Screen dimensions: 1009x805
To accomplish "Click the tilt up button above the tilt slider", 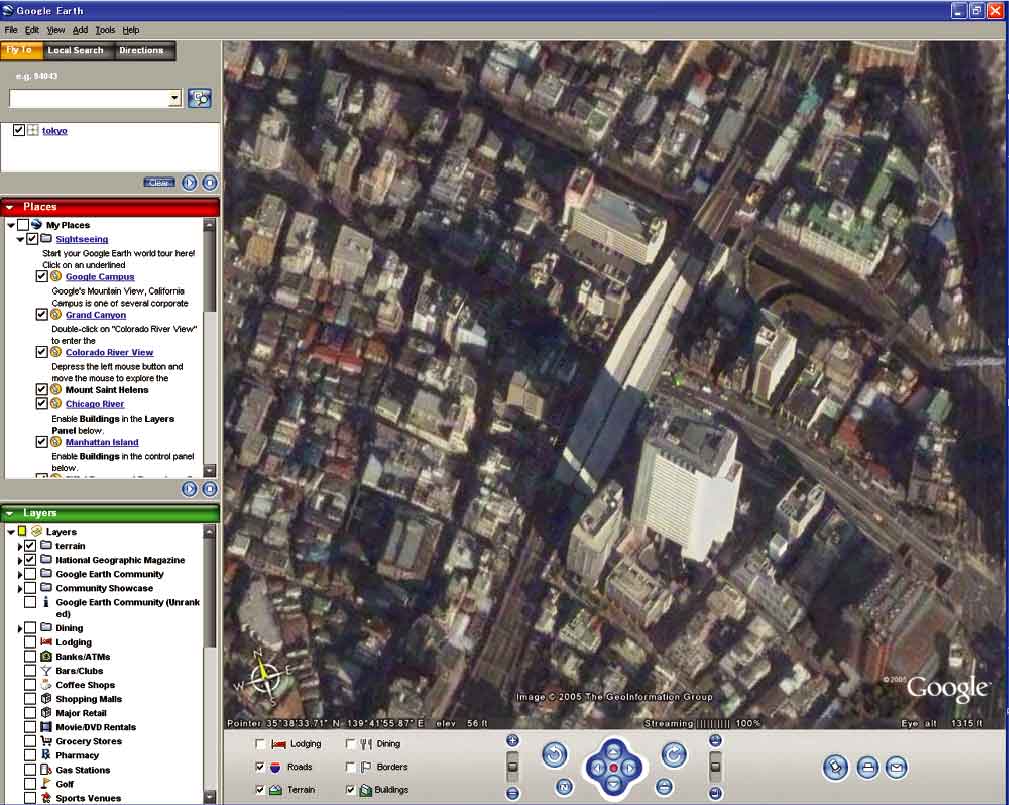I will point(715,741).
